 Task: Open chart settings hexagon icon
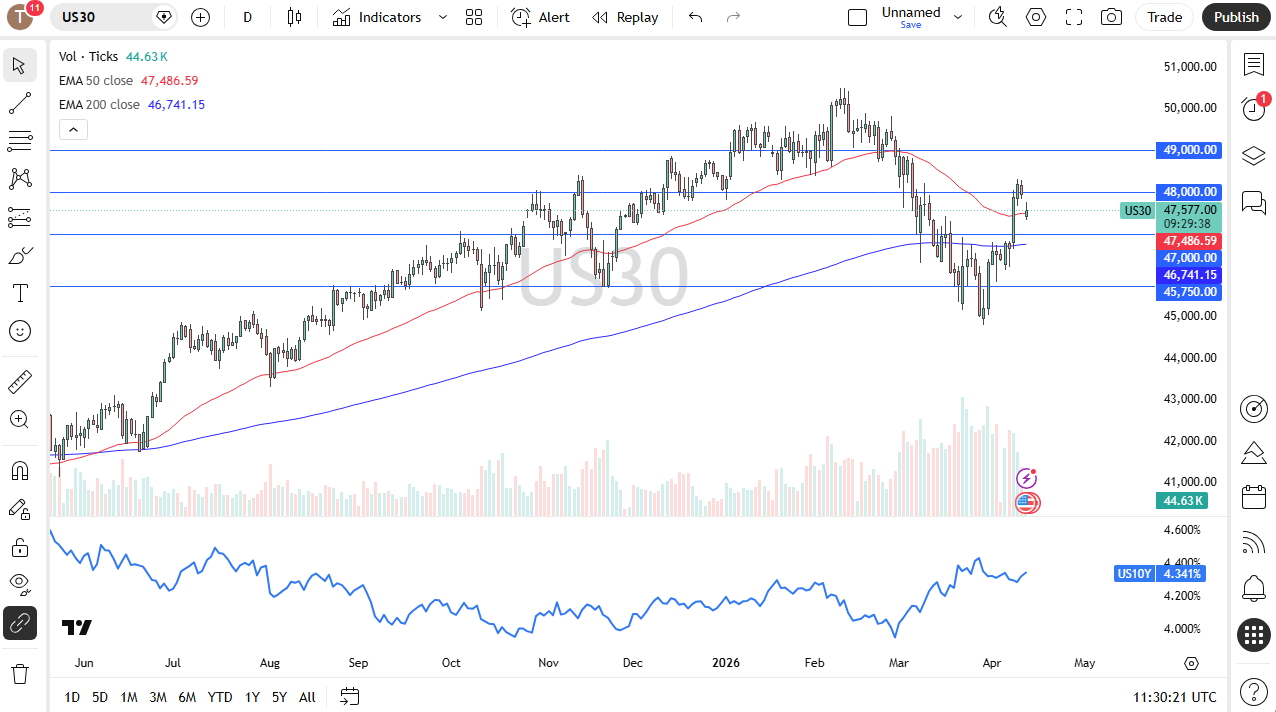(1036, 17)
